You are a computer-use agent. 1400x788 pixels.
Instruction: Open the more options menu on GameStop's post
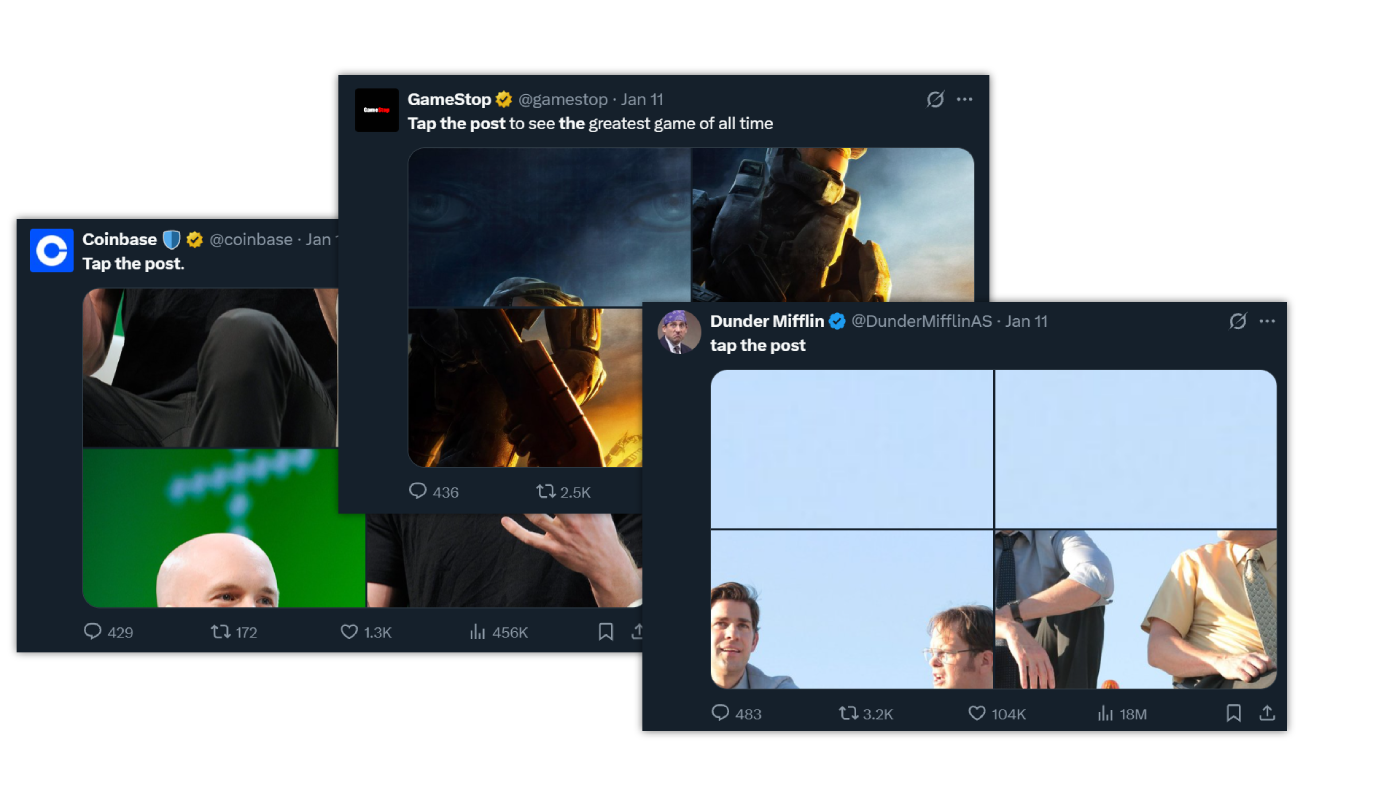pos(965,99)
